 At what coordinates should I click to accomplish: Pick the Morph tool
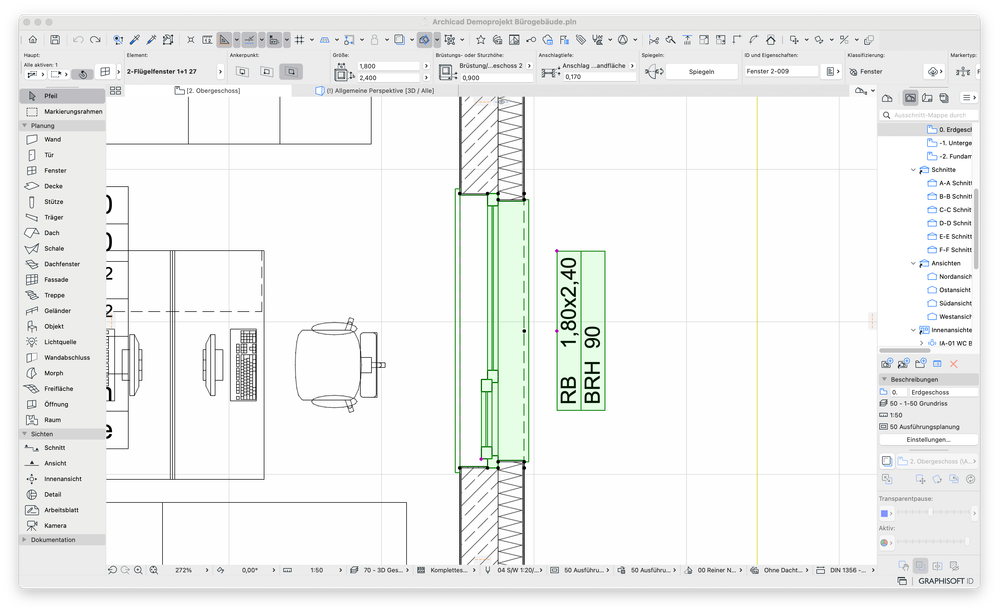point(53,373)
